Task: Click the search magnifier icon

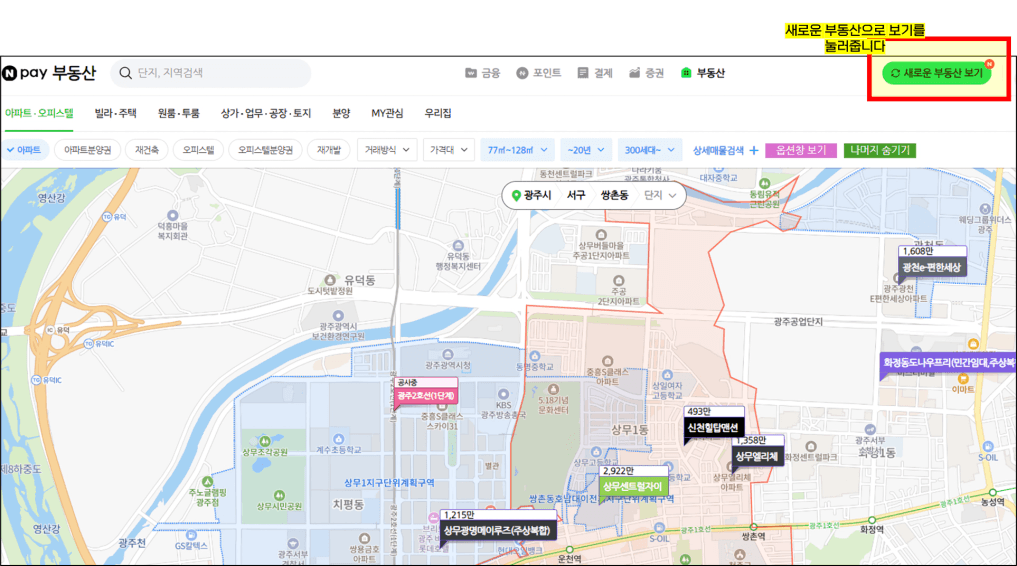Action: click(126, 73)
